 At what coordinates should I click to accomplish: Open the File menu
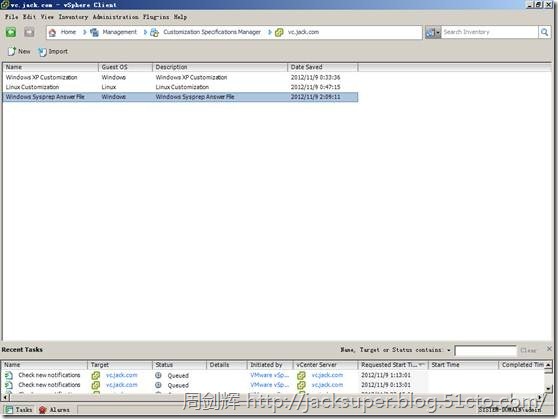click(x=11, y=17)
